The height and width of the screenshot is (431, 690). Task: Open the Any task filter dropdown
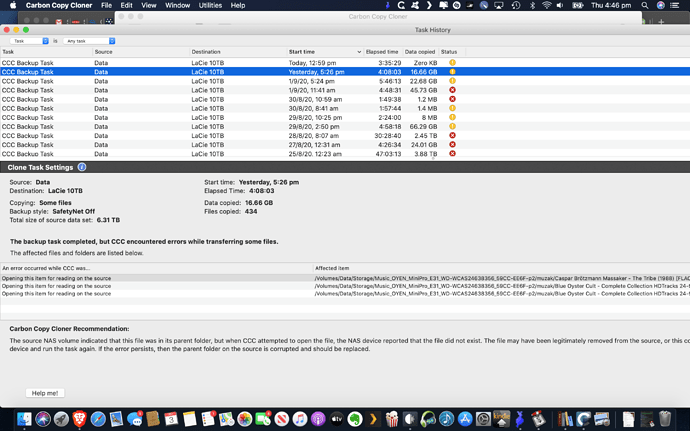point(89,41)
